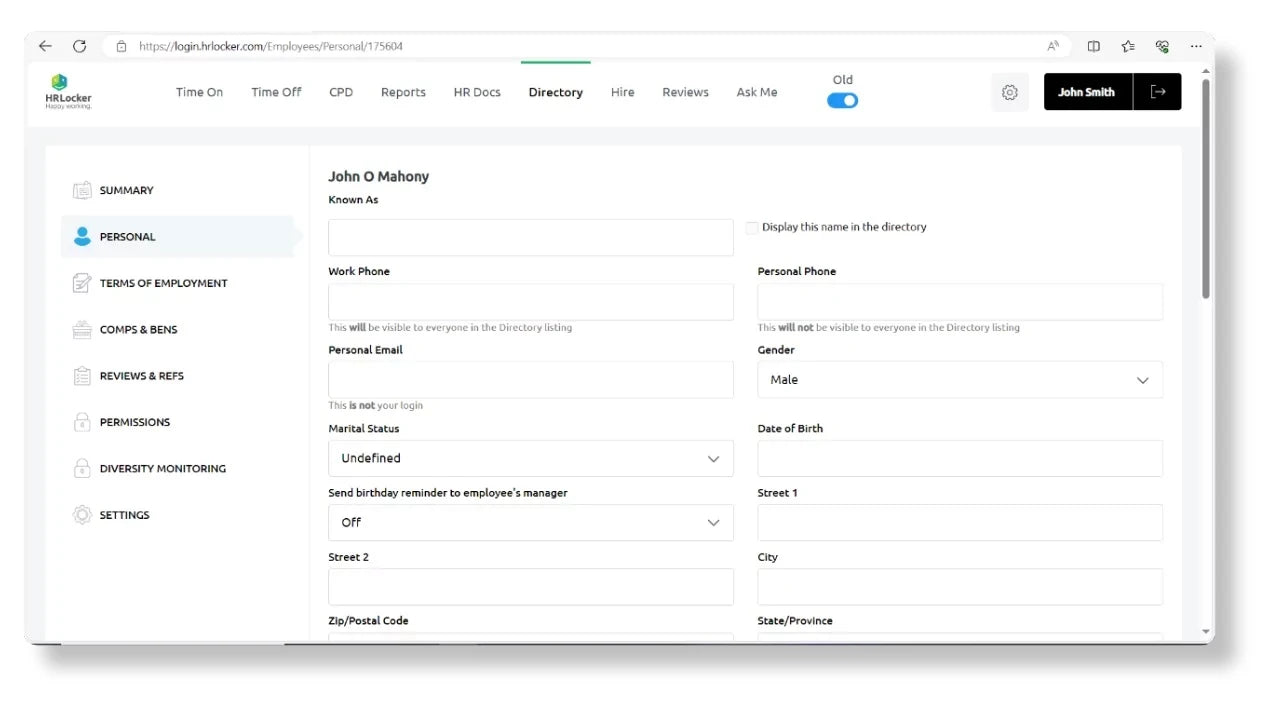Click the John Smith account button
The height and width of the screenshot is (720, 1280).
[1086, 92]
